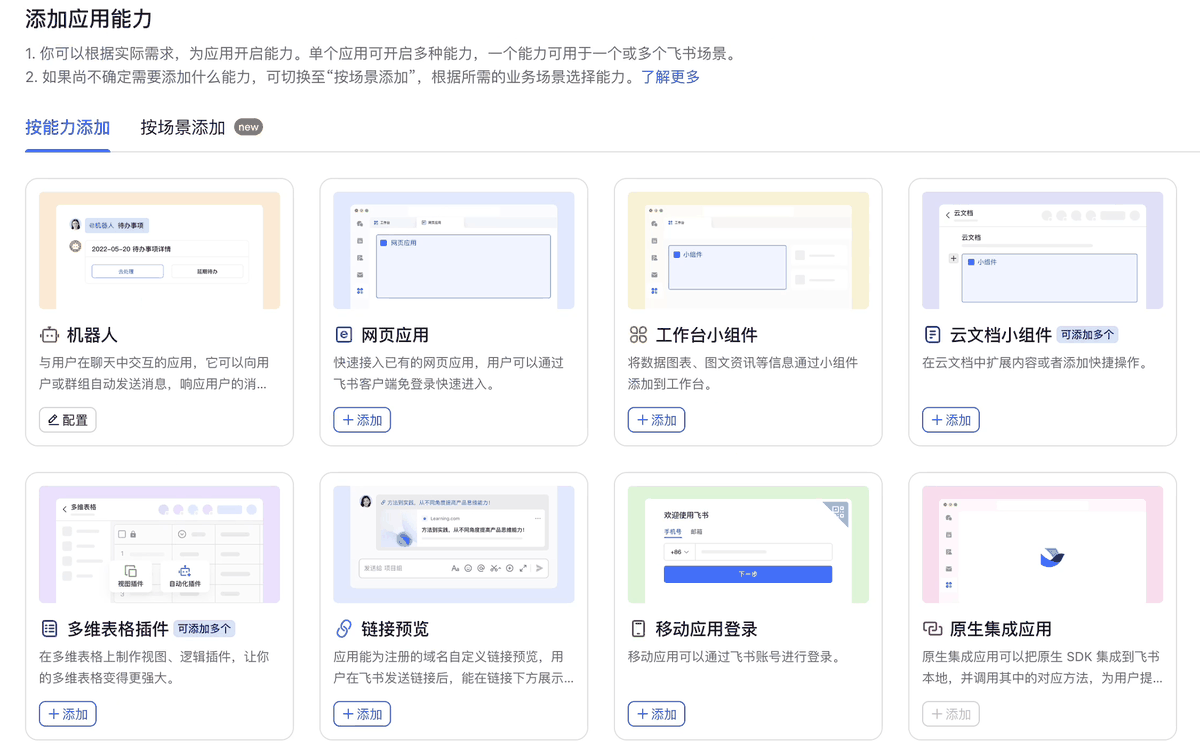Viewport: 1200px width, 755px height.
Task: Open the 链接预览 preview thumbnail
Action: [x=454, y=544]
